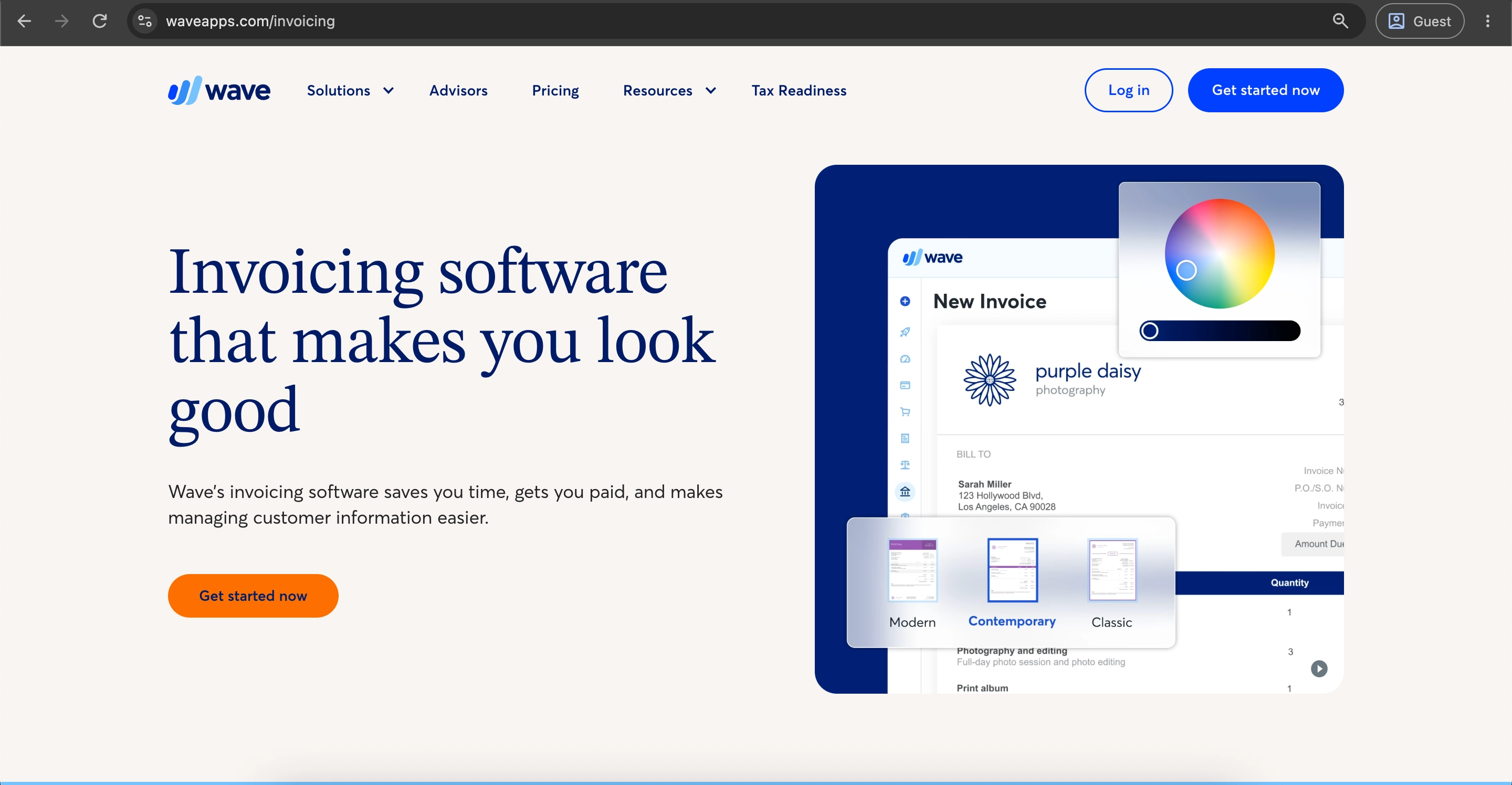Select the Classic invoice template thumbnail
1512x785 pixels.
1112,570
